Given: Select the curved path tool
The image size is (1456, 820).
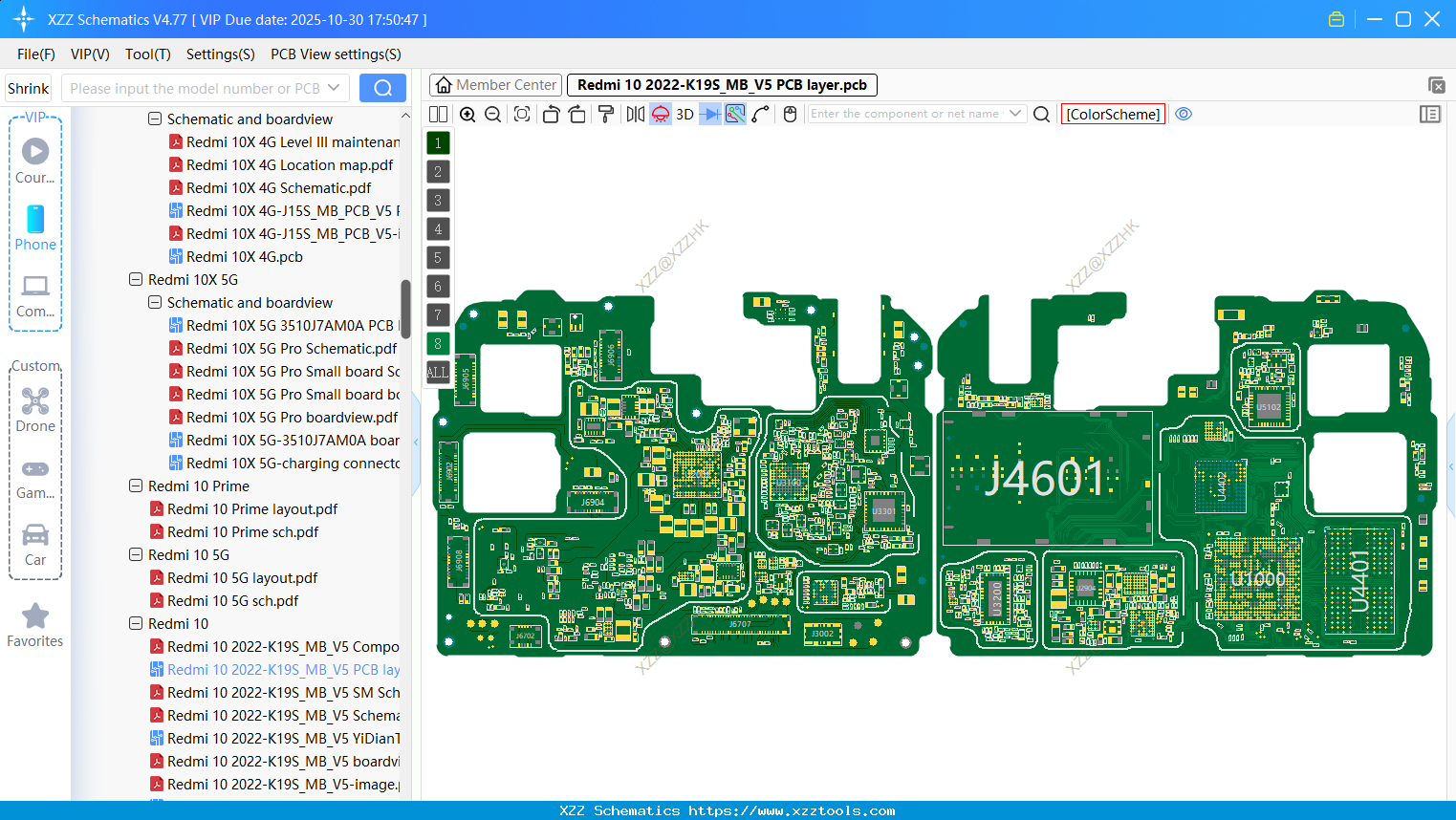Looking at the screenshot, I should coord(761,114).
